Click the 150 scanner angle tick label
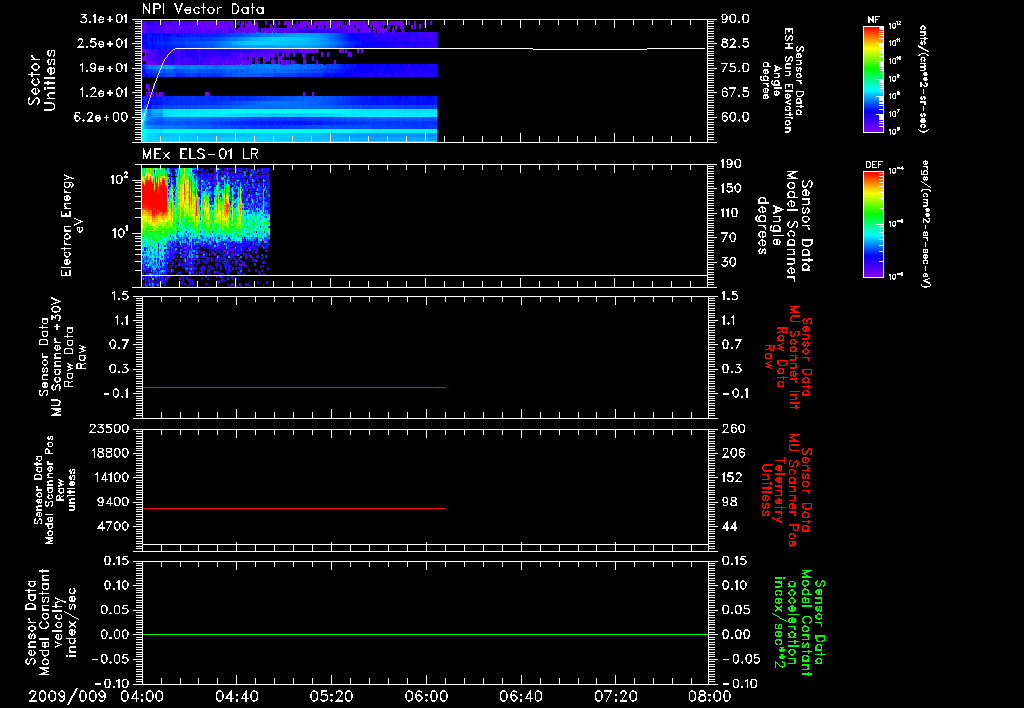 tap(731, 188)
